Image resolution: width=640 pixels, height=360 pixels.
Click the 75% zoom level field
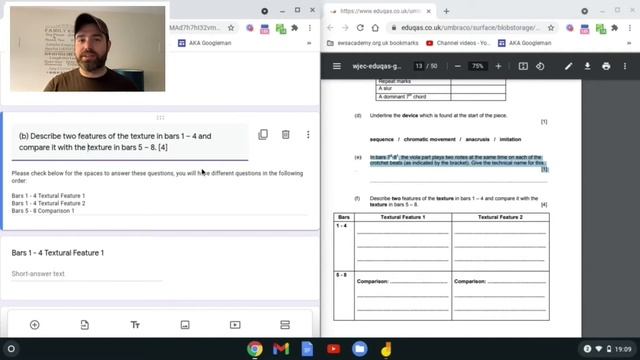tap(478, 66)
